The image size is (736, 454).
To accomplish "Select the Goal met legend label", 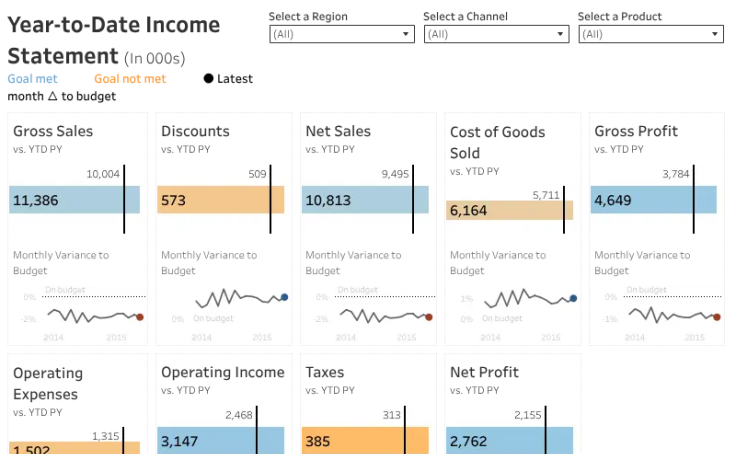I will coord(32,78).
